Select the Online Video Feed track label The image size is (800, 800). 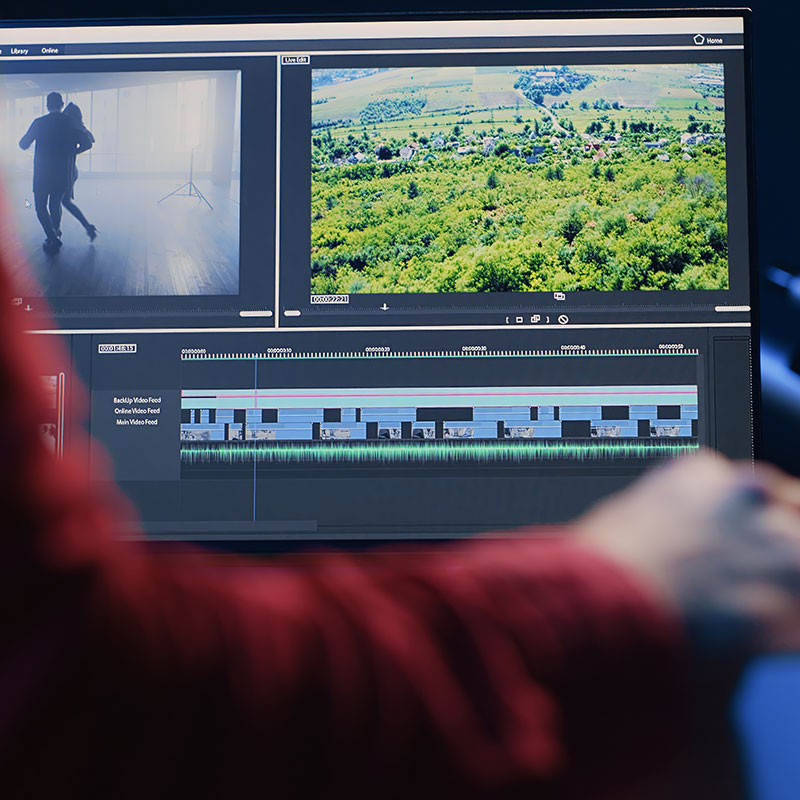[137, 411]
